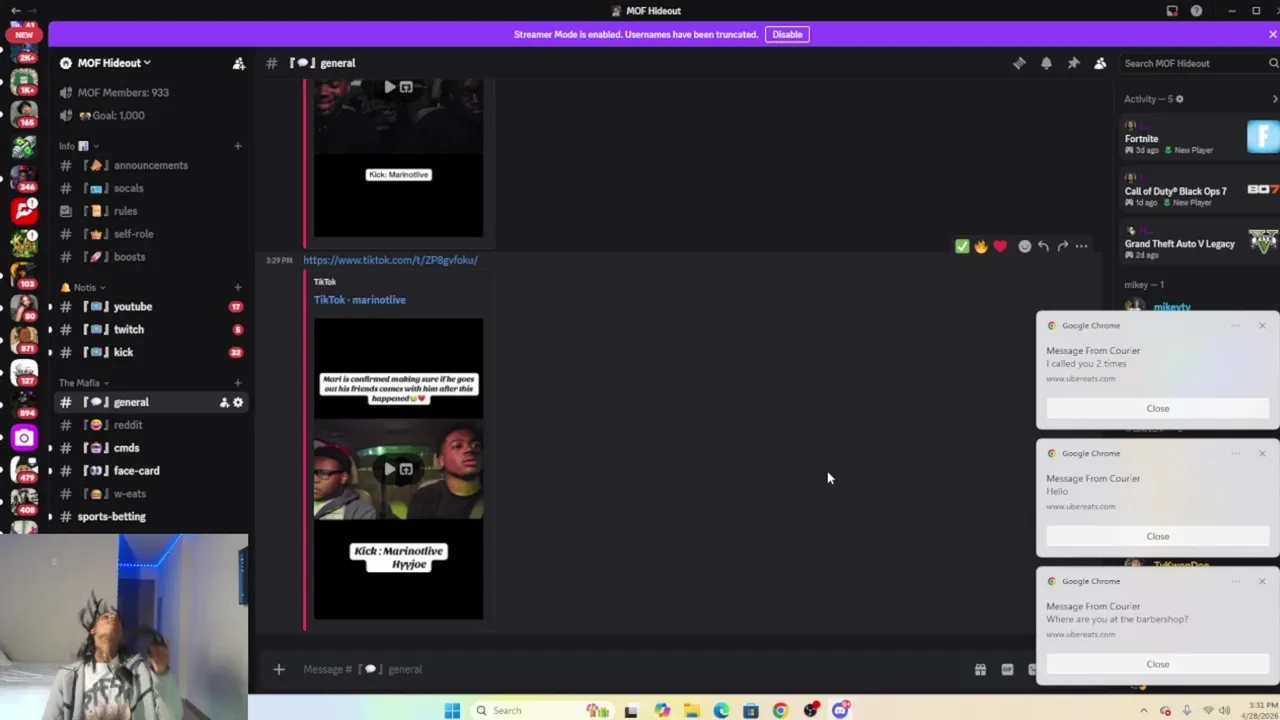Open Discord inbox icon in title bar

(x=1172, y=11)
